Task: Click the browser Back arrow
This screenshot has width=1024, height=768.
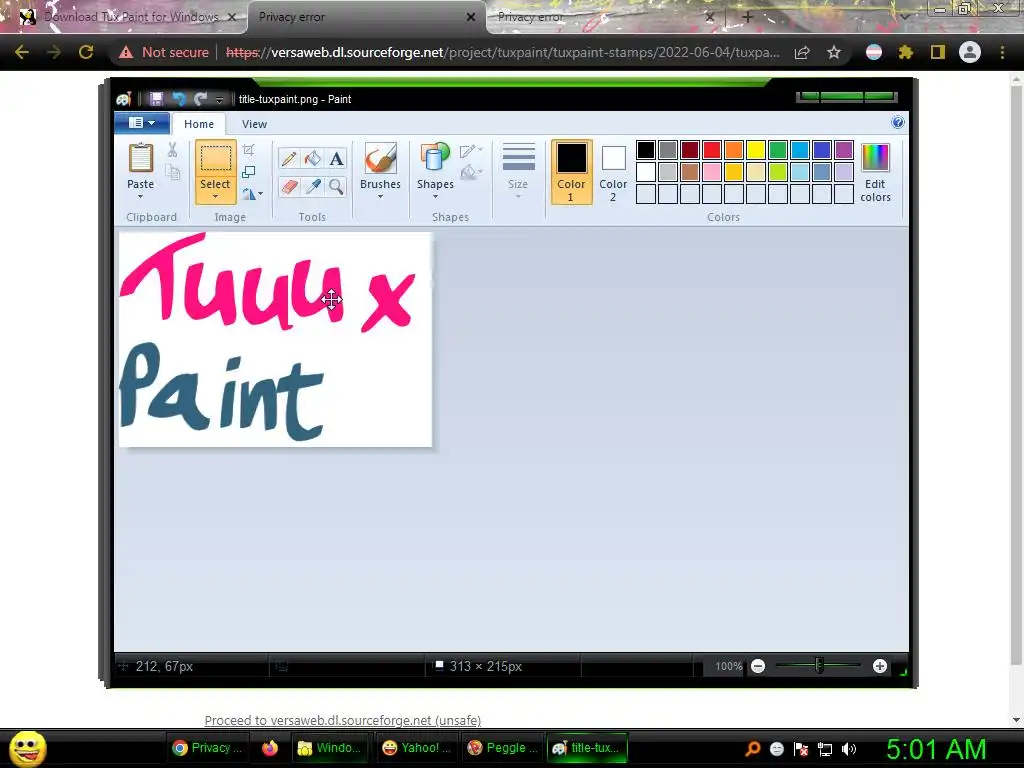Action: 22,52
